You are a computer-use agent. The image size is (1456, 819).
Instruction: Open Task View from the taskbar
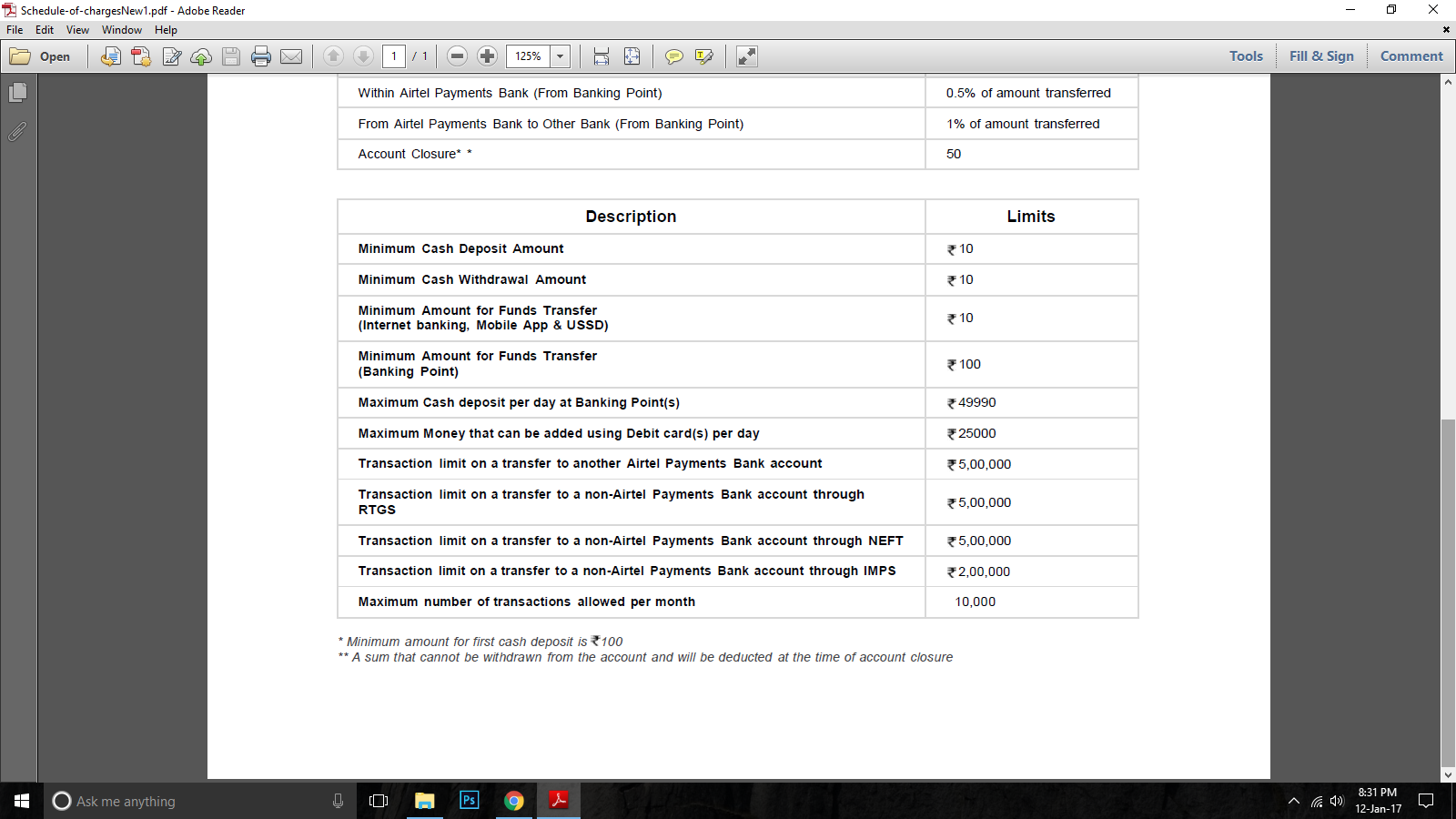(379, 801)
